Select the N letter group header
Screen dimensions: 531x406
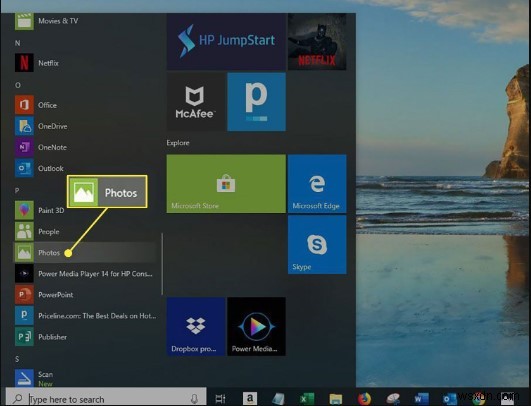click(x=18, y=43)
